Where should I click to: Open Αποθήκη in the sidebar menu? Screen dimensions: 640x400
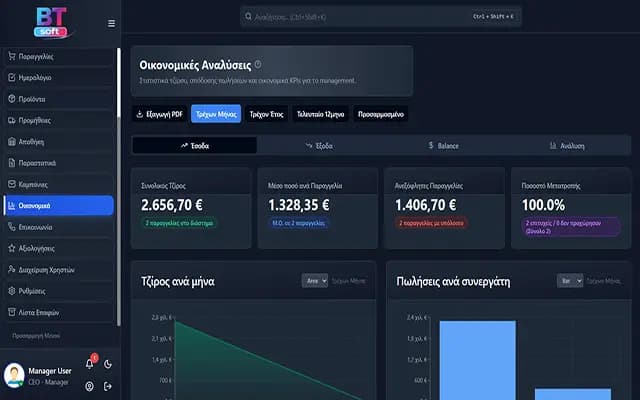coord(58,142)
